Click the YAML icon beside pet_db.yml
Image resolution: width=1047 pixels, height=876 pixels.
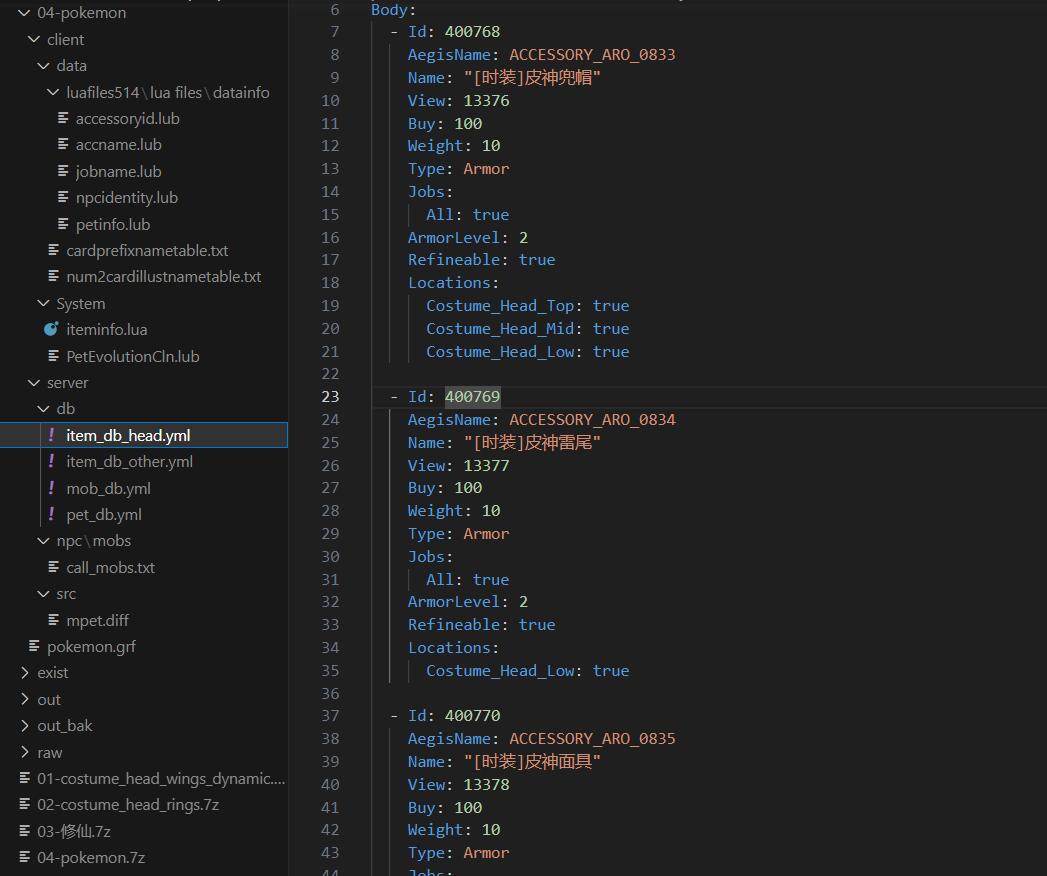(52, 514)
